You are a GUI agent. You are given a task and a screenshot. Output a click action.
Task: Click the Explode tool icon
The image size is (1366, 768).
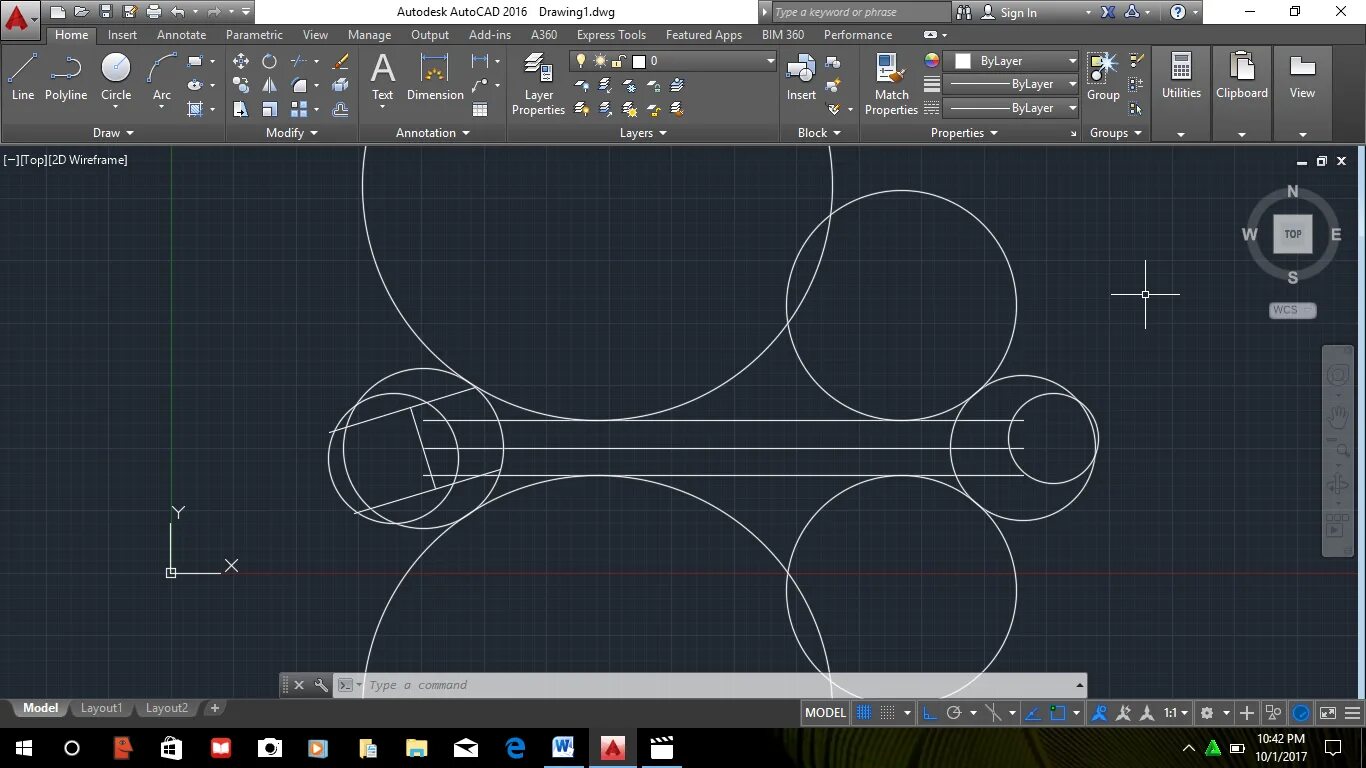point(340,85)
